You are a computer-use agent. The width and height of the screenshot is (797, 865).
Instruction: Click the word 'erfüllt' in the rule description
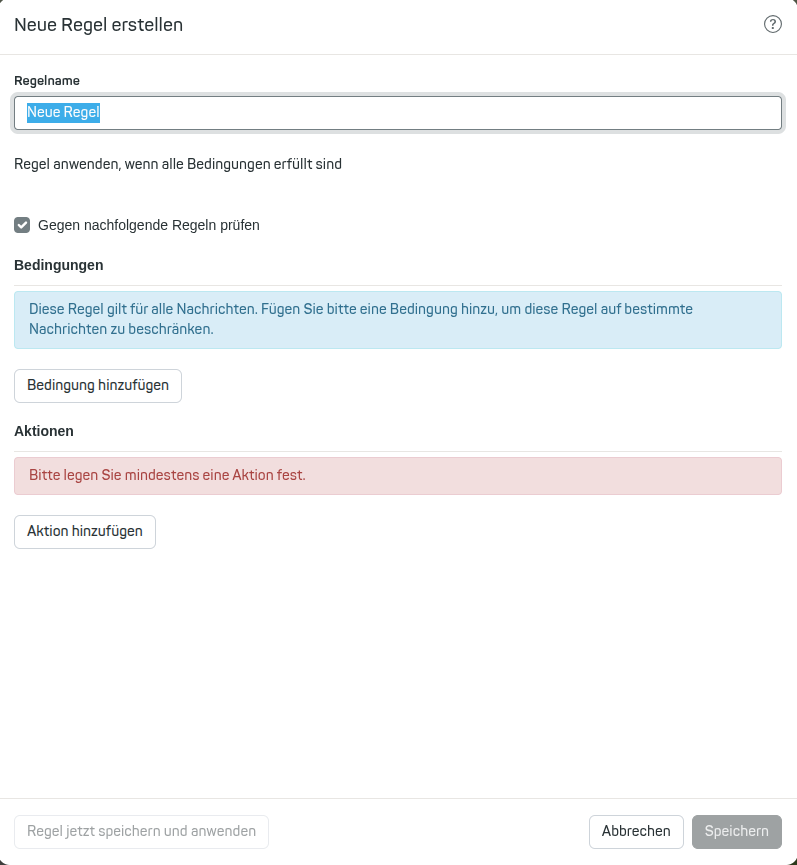coord(292,164)
